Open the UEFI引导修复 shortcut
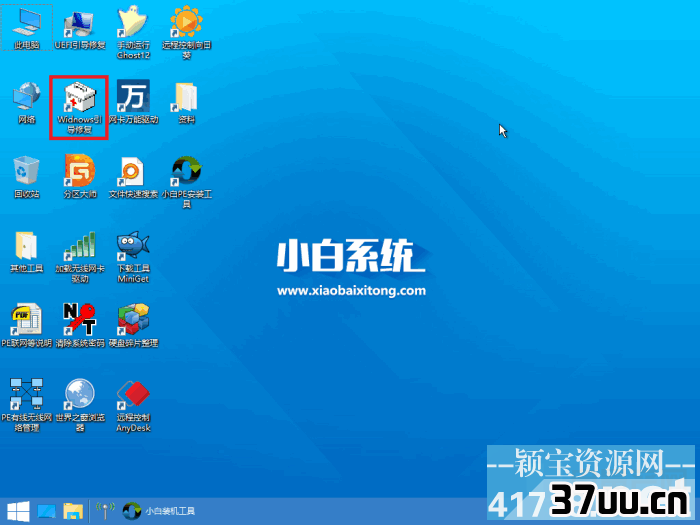Viewport: 700px width, 525px height. pyautogui.click(x=80, y=29)
